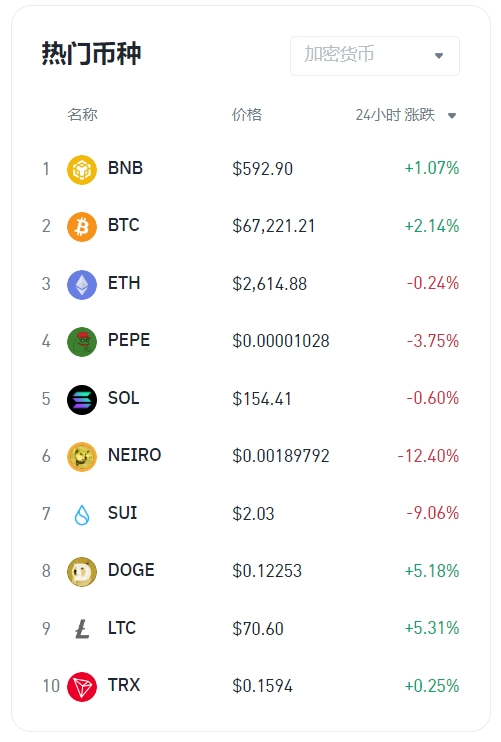
Task: Click the DOGE price $0.12253
Action: tap(267, 571)
